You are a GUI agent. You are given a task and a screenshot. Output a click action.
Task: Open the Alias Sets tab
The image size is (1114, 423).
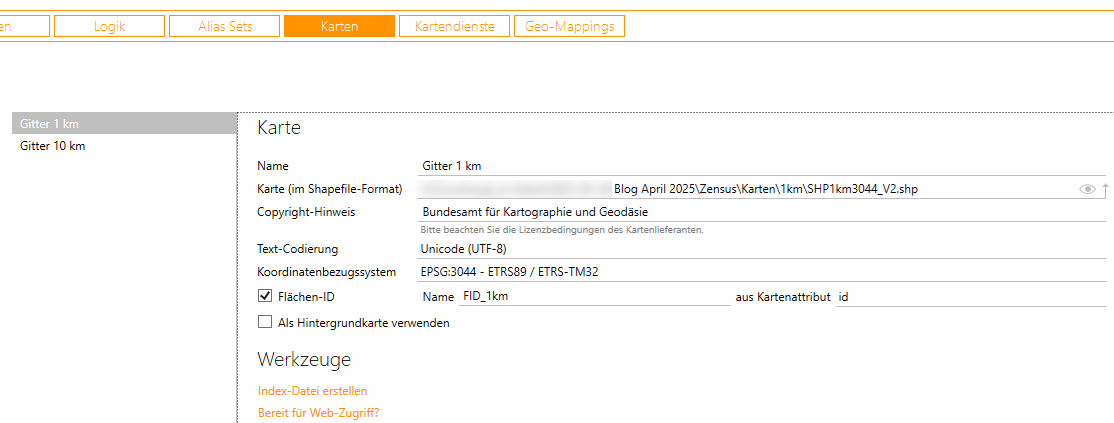coord(225,27)
